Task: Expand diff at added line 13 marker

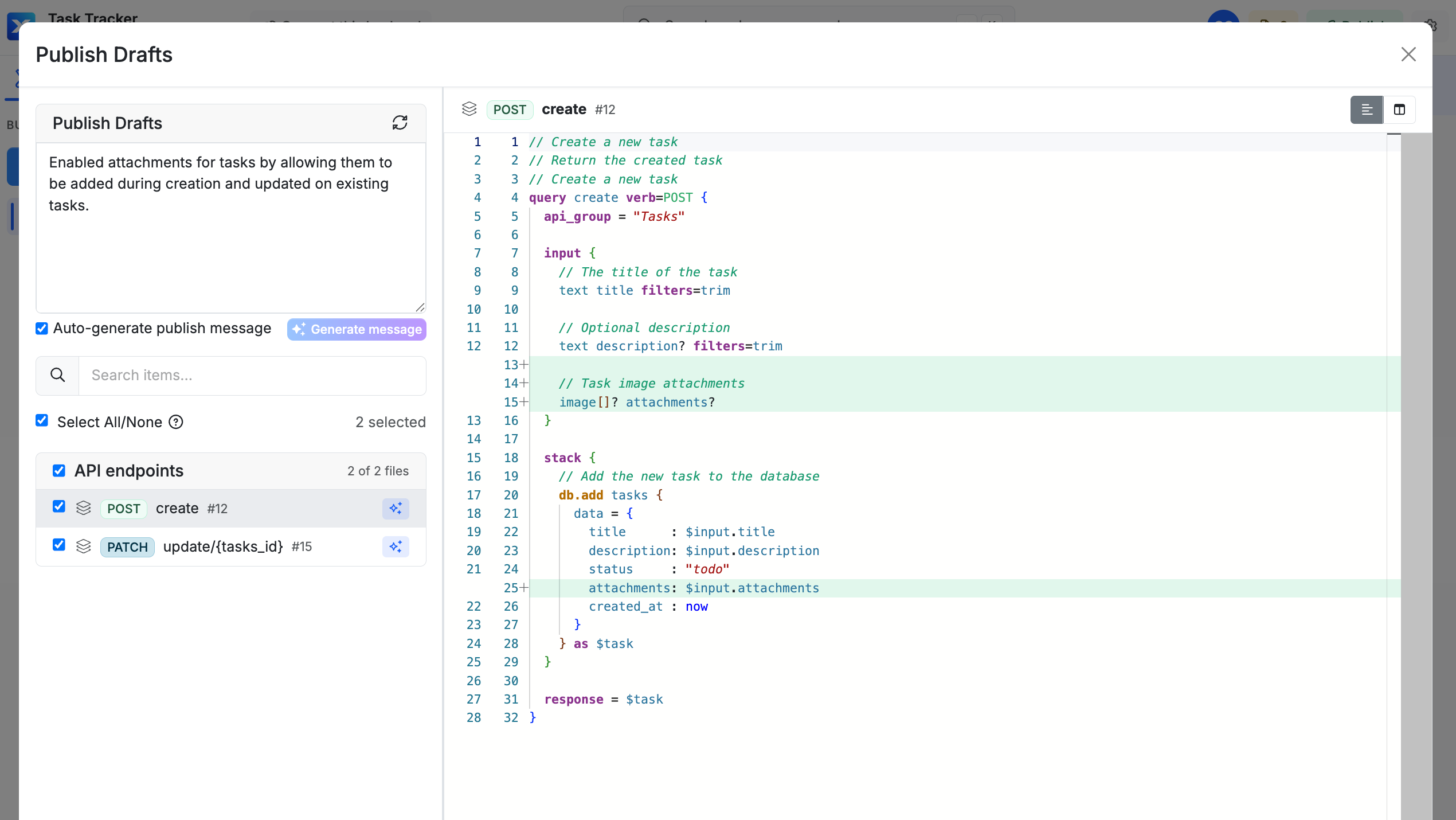Action: [x=524, y=365]
